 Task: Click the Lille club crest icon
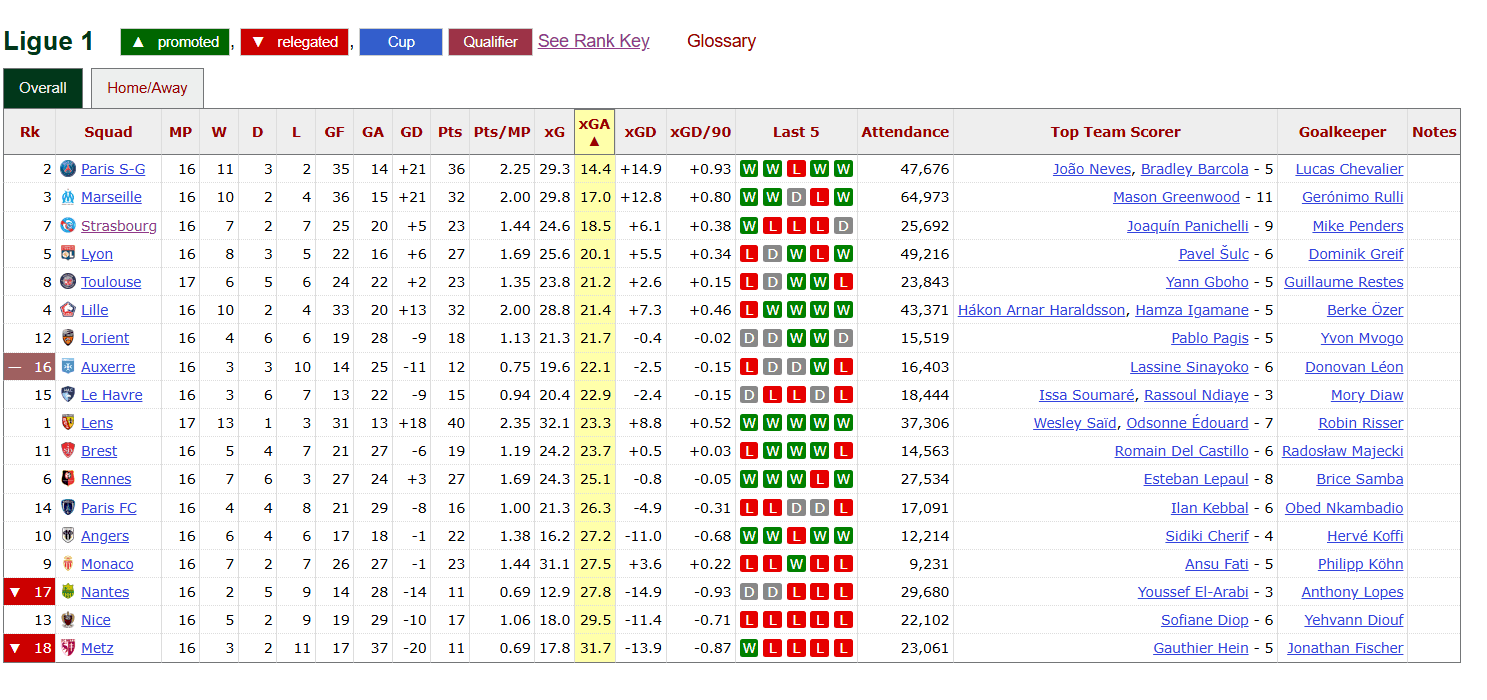68,310
